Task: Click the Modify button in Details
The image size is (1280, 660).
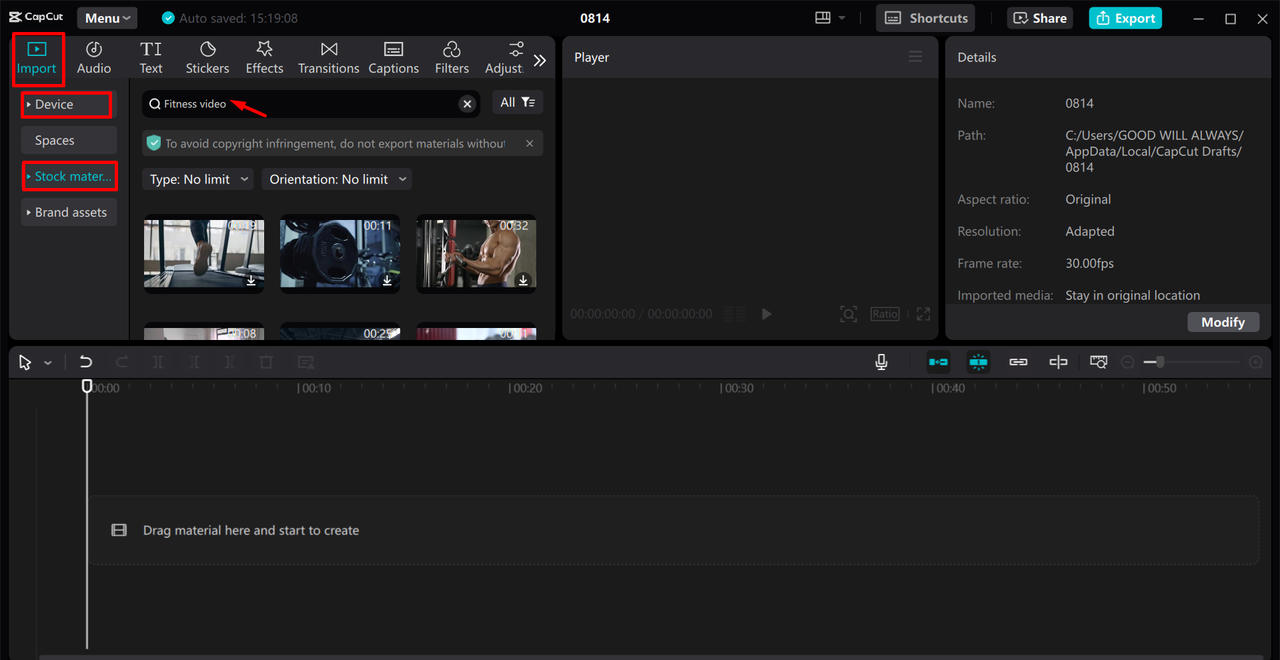Action: pos(1223,322)
